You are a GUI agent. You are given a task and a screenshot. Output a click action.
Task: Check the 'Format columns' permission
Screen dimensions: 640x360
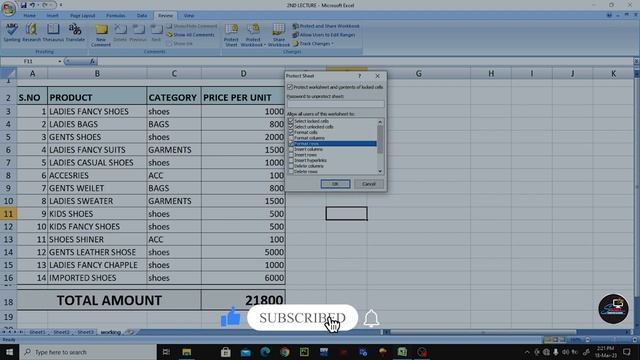click(x=291, y=138)
